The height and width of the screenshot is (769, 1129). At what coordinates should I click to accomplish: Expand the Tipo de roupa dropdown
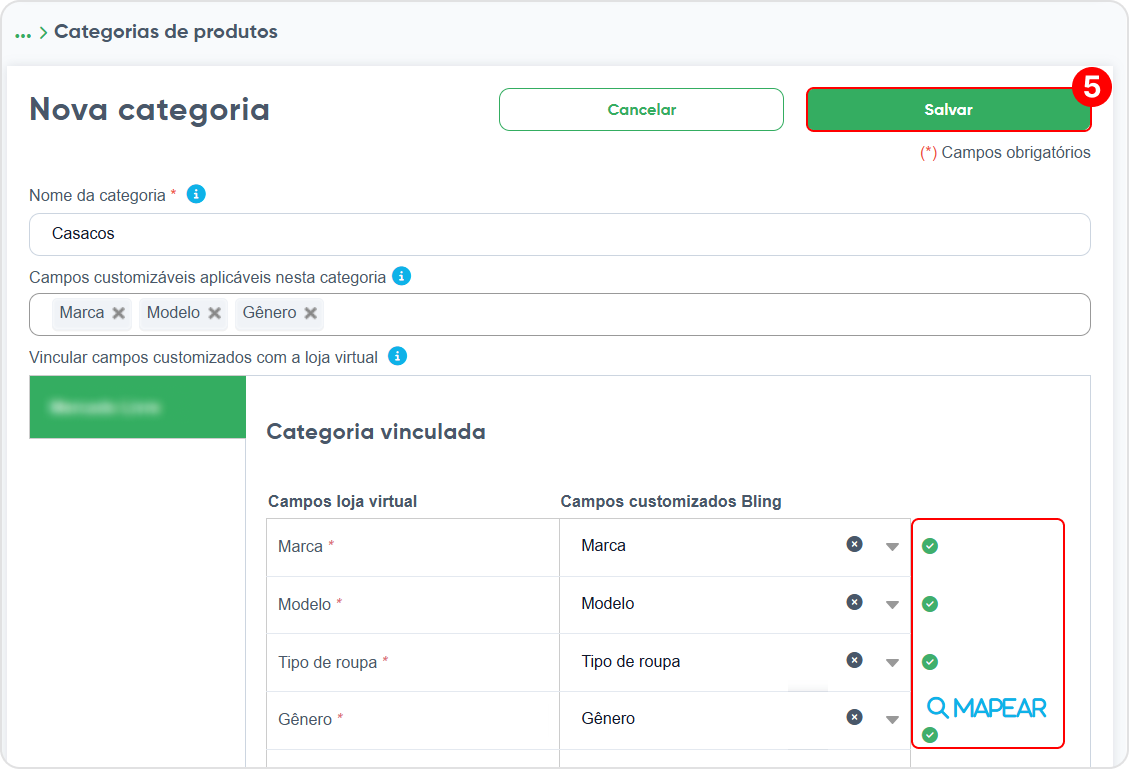coord(892,663)
